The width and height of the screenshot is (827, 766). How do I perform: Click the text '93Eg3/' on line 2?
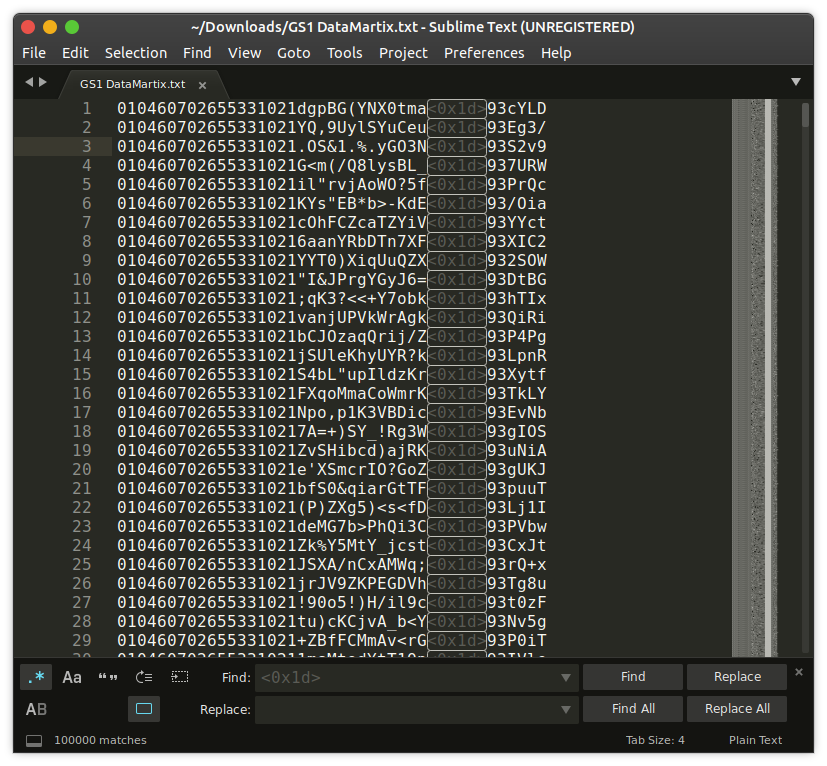click(x=516, y=128)
